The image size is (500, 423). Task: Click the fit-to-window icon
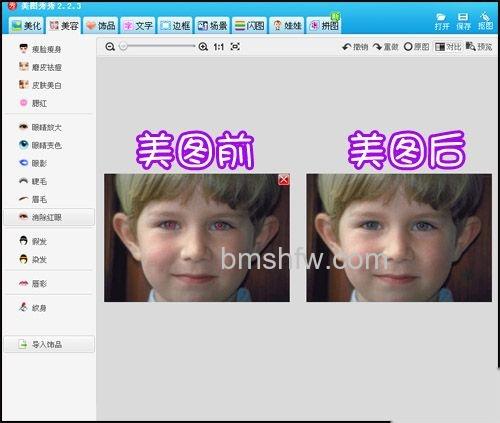pyautogui.click(x=235, y=47)
